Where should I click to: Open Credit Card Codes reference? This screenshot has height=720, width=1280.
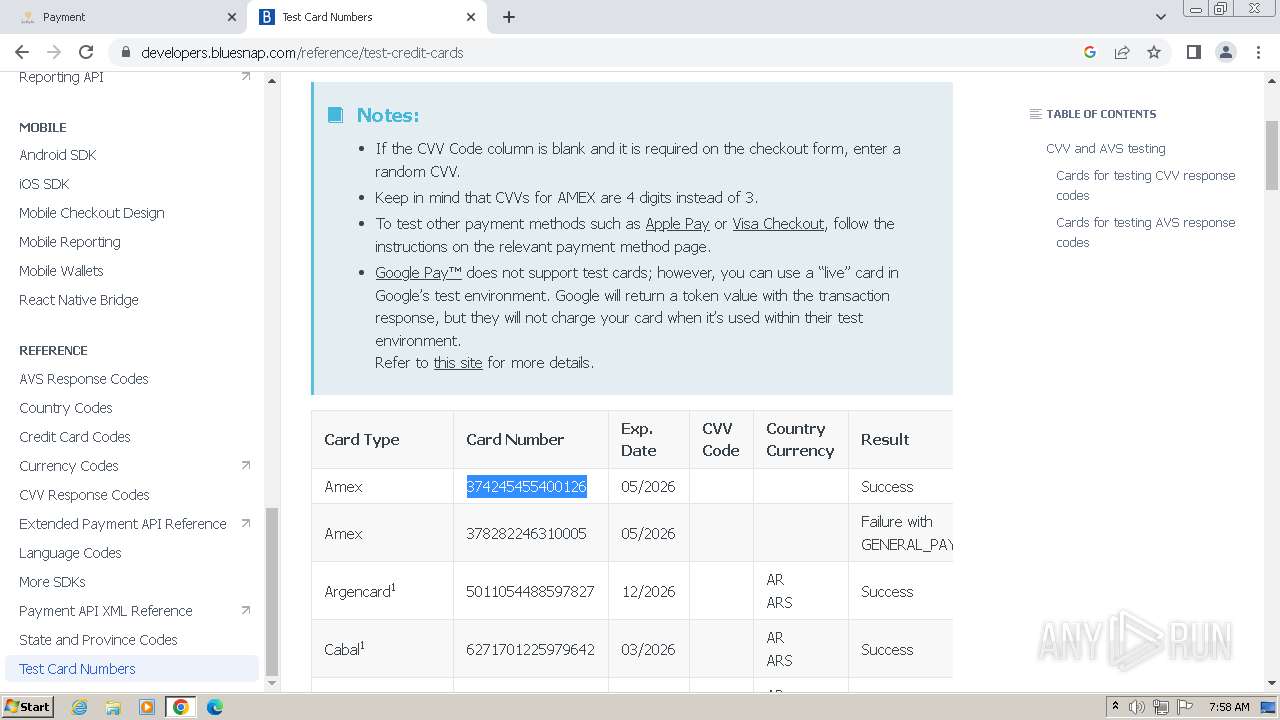coord(75,437)
